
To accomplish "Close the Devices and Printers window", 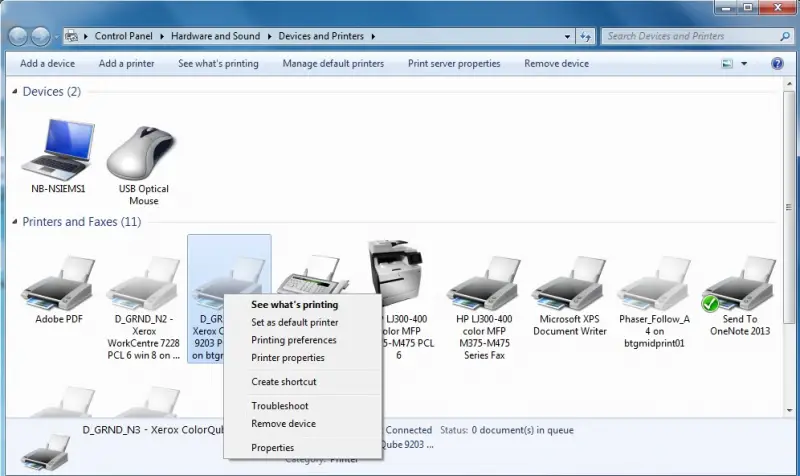I will 778,7.
